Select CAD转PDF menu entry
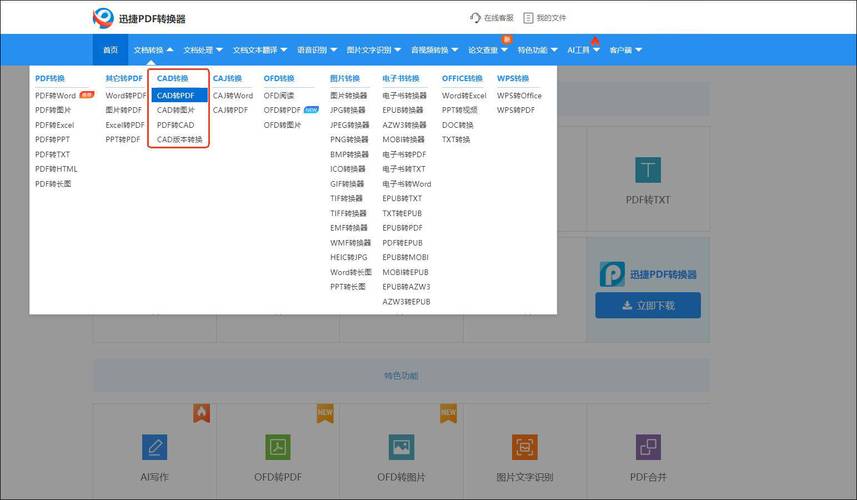857x500 pixels. point(179,95)
